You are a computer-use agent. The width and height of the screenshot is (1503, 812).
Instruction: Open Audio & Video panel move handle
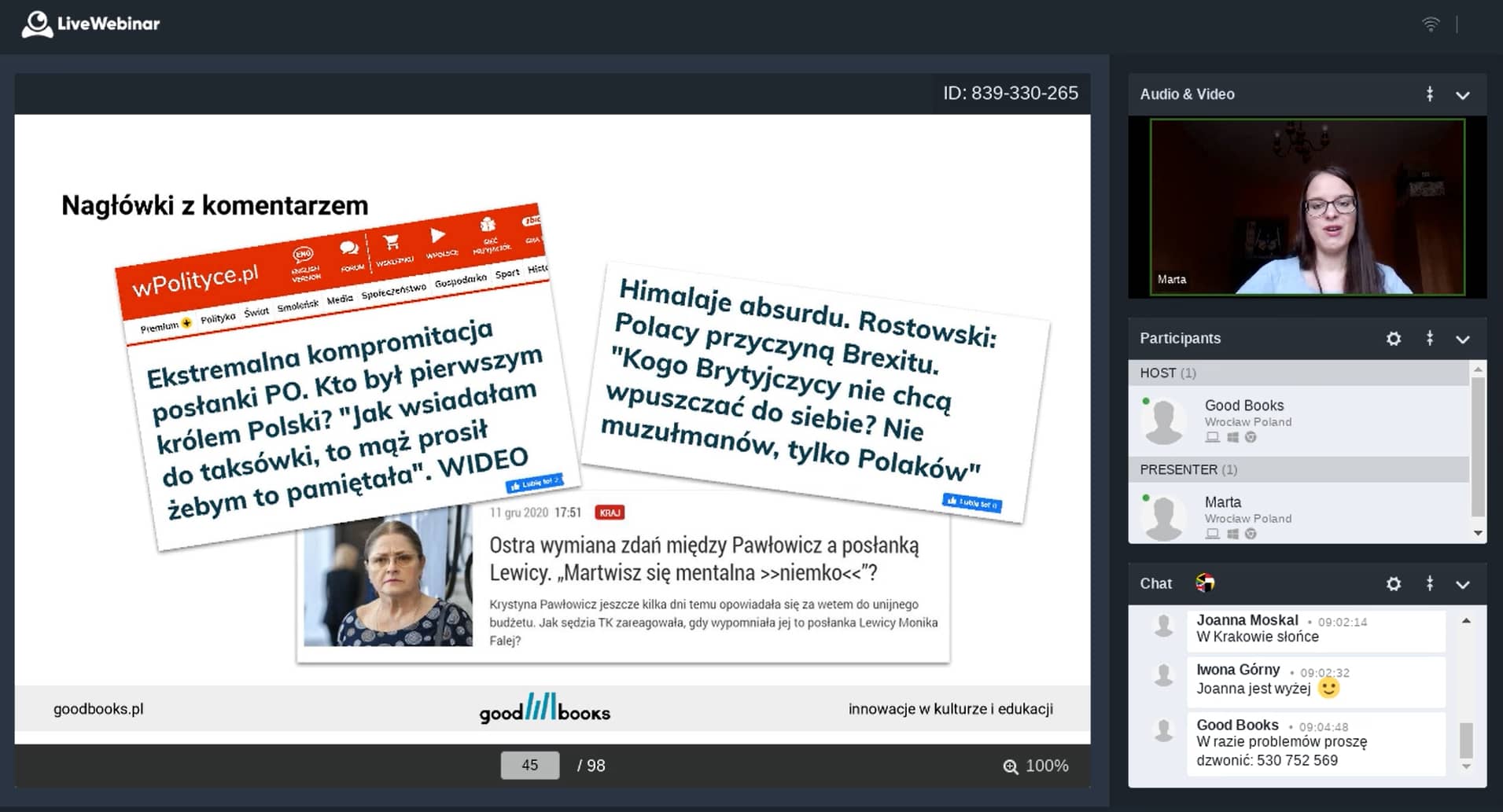(1430, 94)
